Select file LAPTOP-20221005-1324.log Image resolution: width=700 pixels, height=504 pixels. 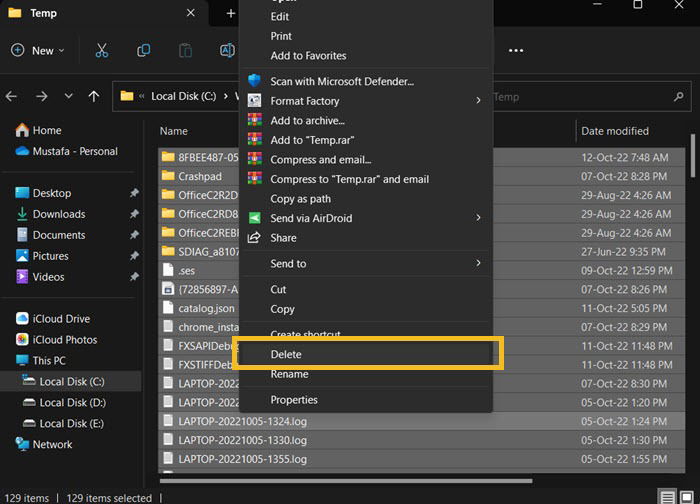[421, 421]
